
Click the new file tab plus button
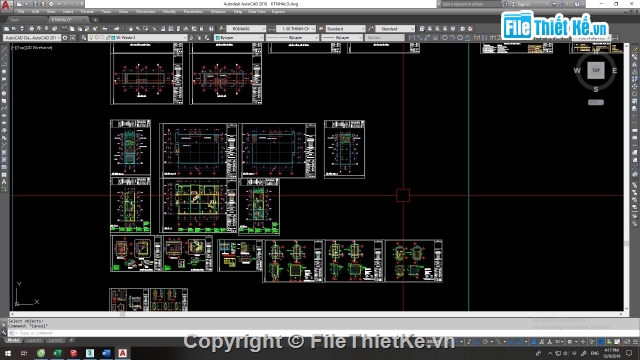pyautogui.click(x=96, y=20)
